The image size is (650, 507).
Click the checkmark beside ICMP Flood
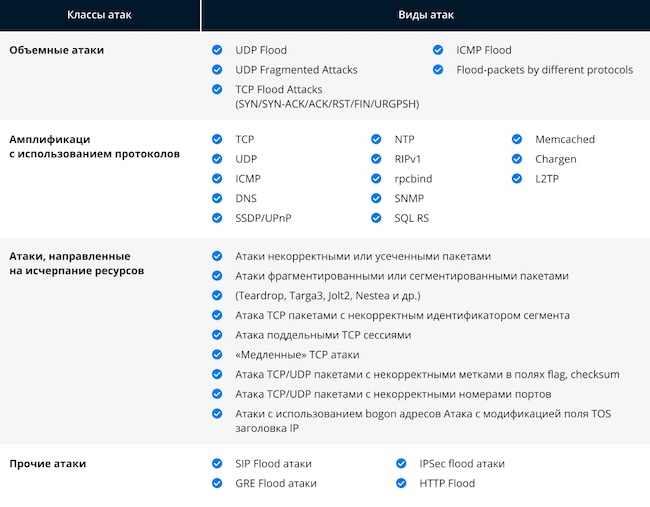[438, 50]
